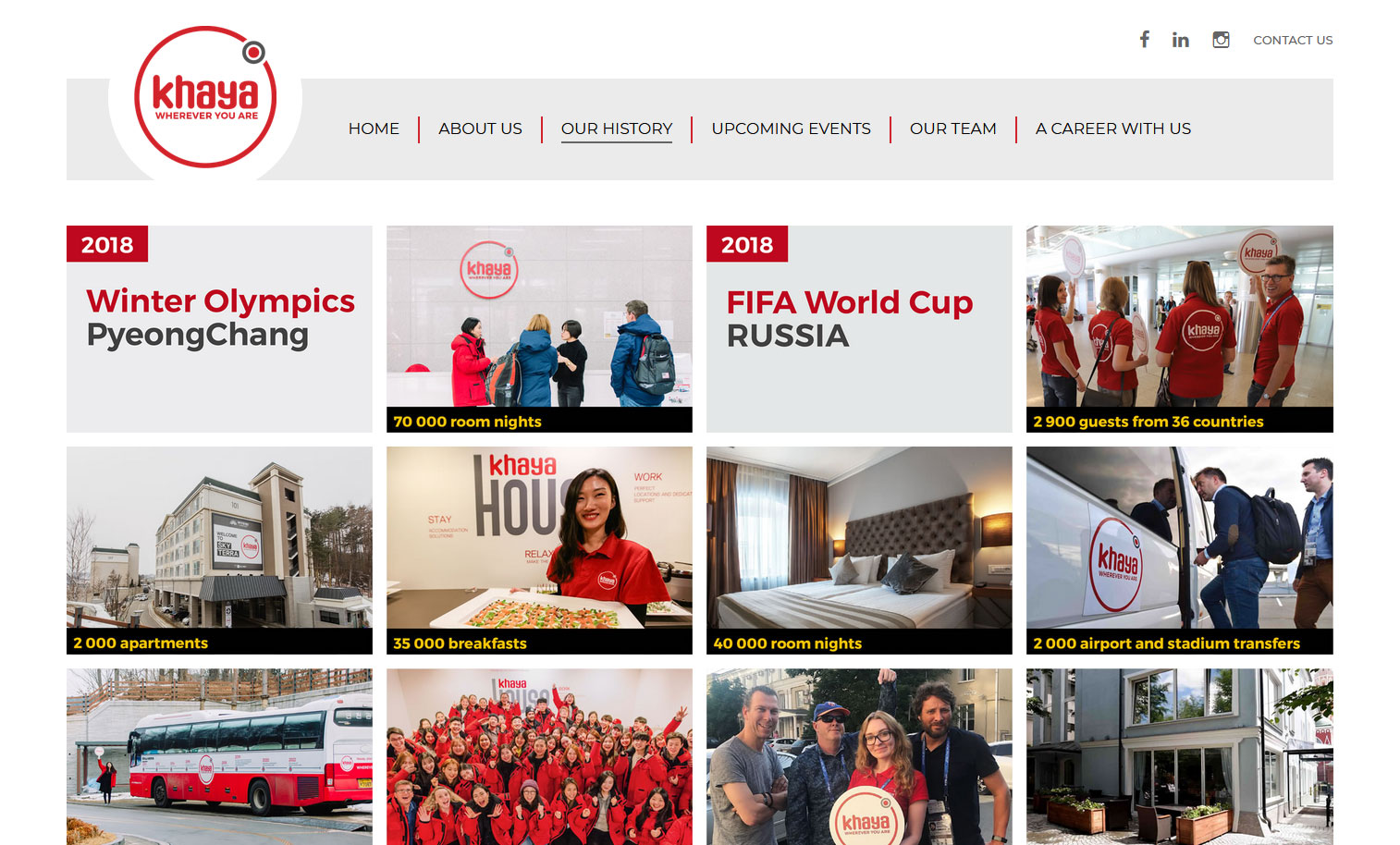
Task: Open the About Us page
Action: [480, 129]
